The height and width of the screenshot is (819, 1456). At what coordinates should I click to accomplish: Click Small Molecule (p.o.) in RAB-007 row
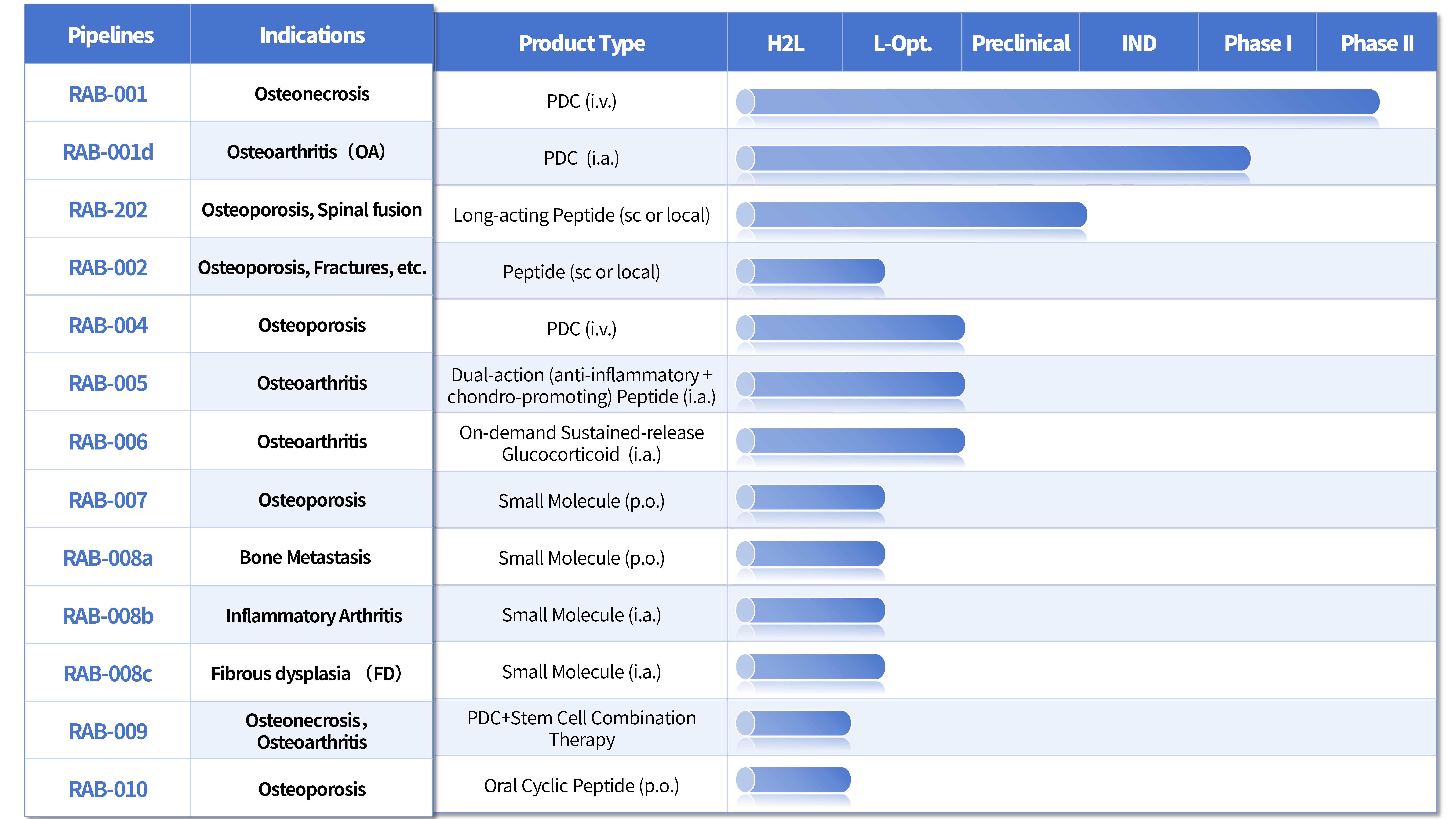click(x=582, y=501)
